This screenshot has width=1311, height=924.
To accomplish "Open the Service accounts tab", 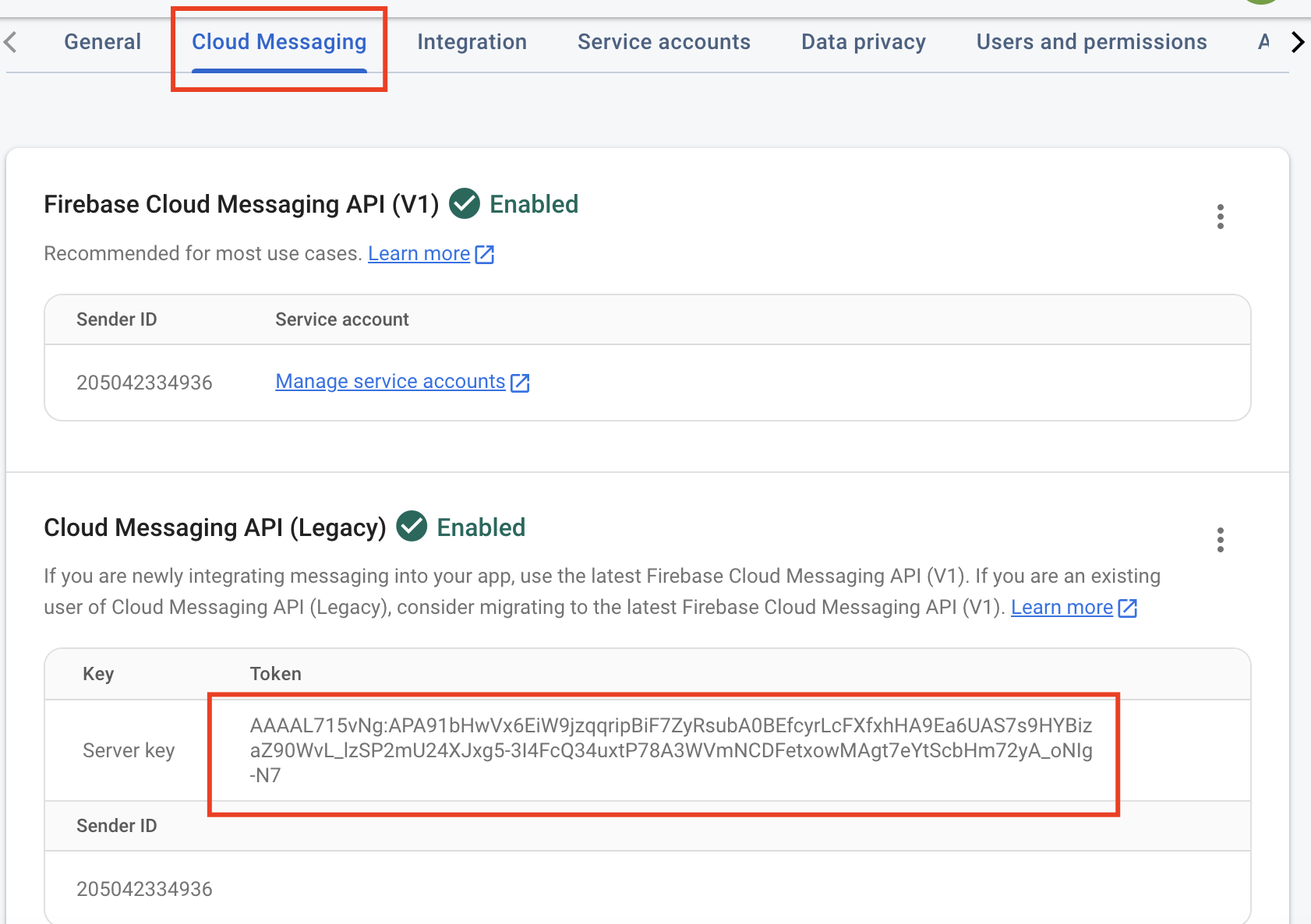I will click(663, 42).
